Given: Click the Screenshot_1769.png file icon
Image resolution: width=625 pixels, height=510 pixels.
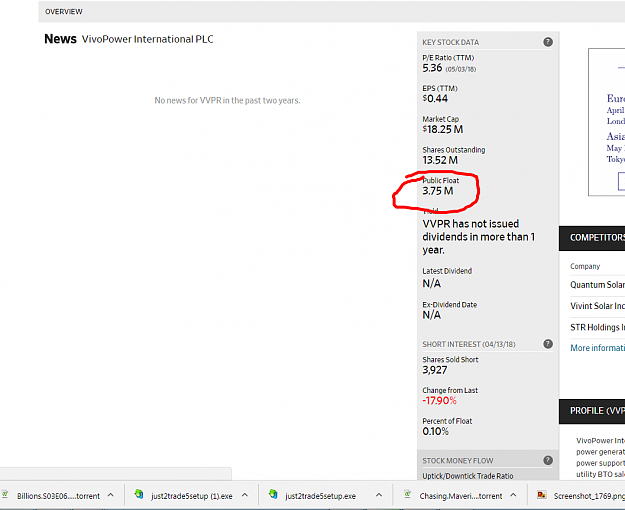Looking at the screenshot, I should point(541,495).
